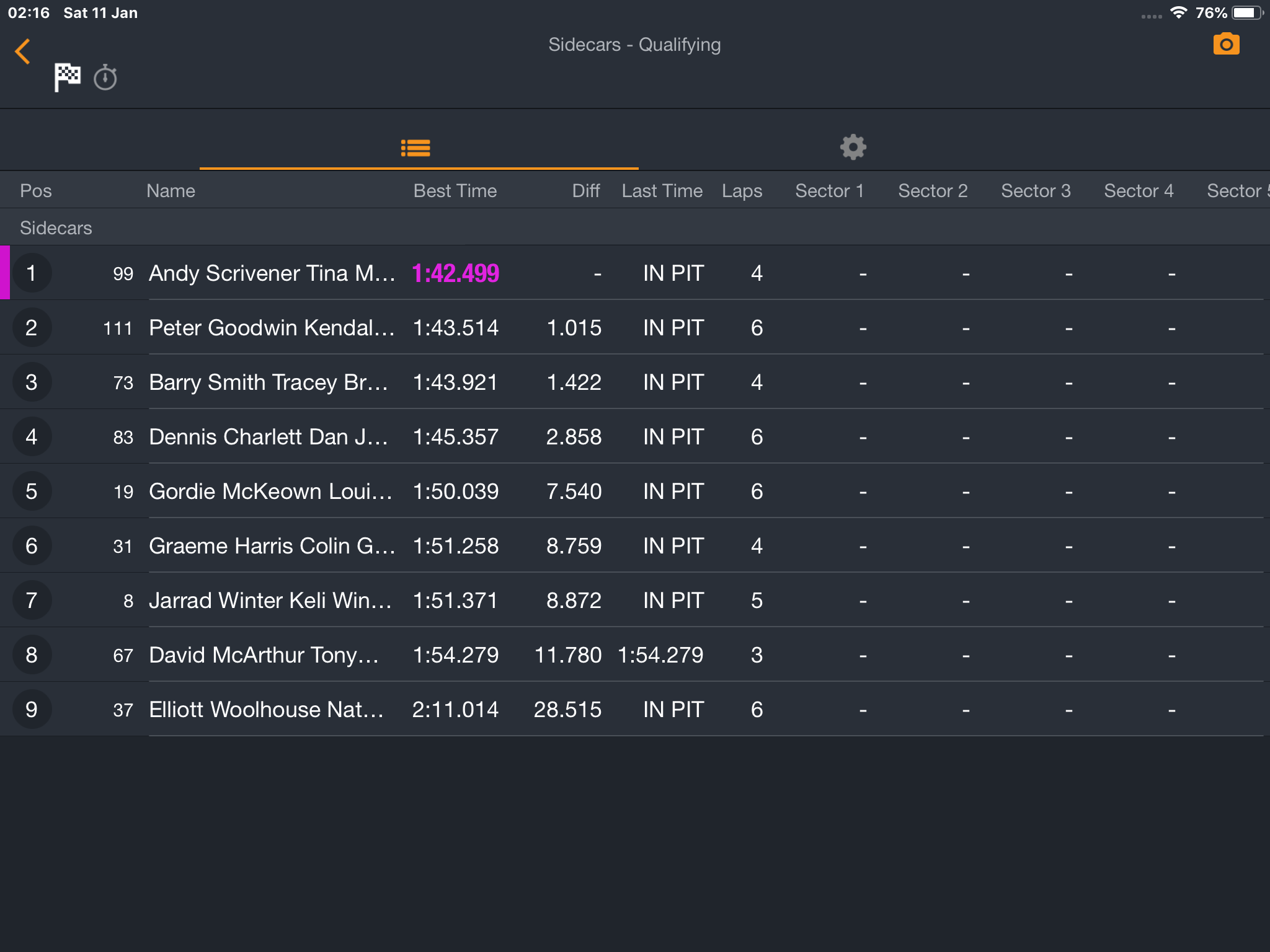Viewport: 1270px width, 952px height.
Task: Select the checkered flag icon
Action: tap(67, 77)
